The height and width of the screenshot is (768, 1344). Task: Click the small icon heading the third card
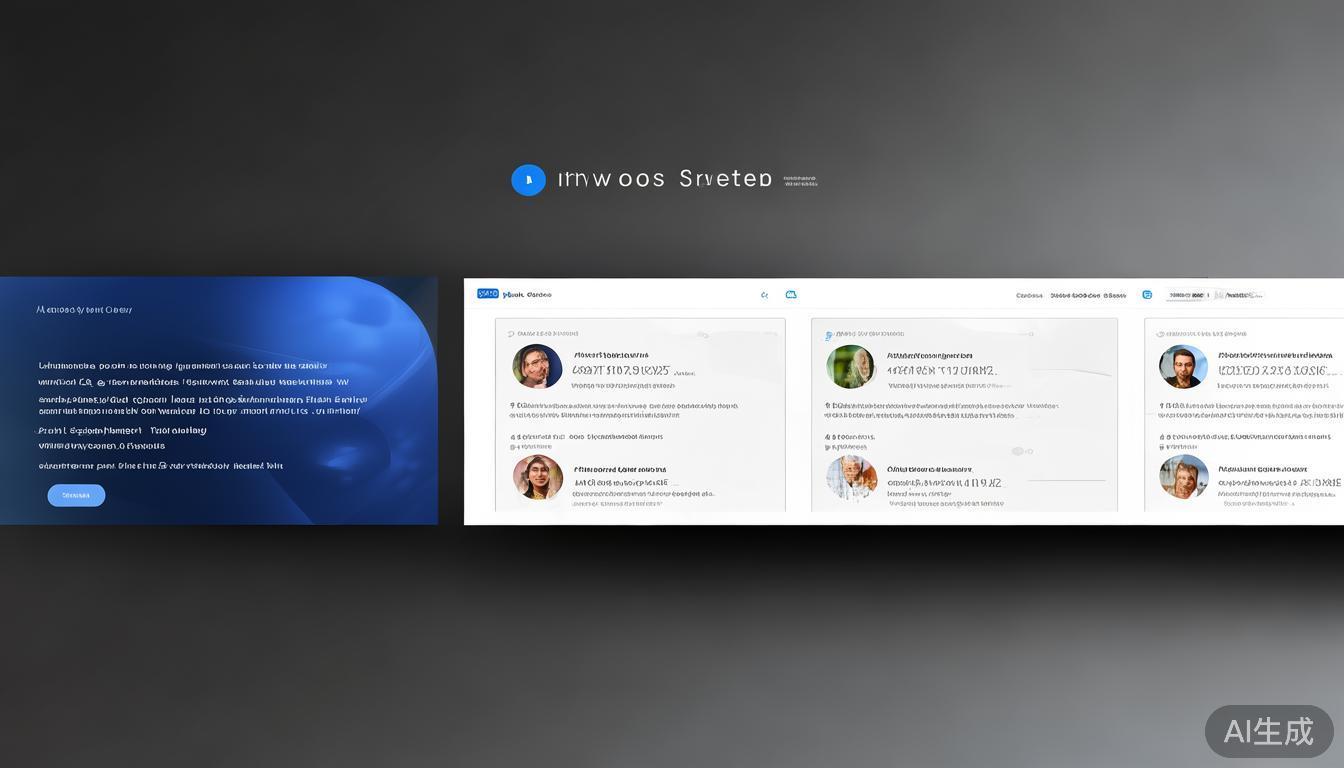(x=1160, y=334)
